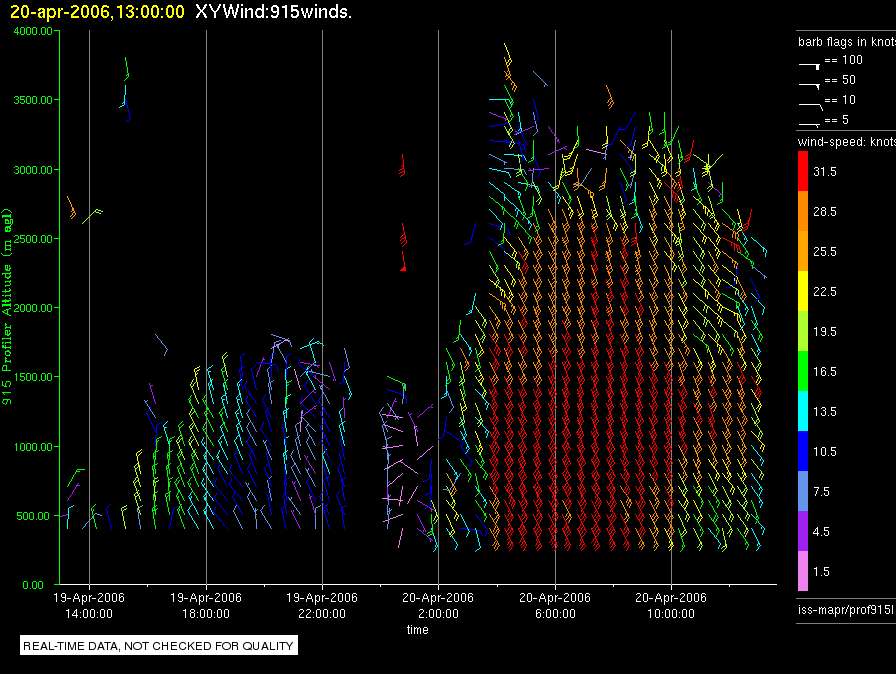Pick the cyan 13.5 knots color swatch

[803, 411]
